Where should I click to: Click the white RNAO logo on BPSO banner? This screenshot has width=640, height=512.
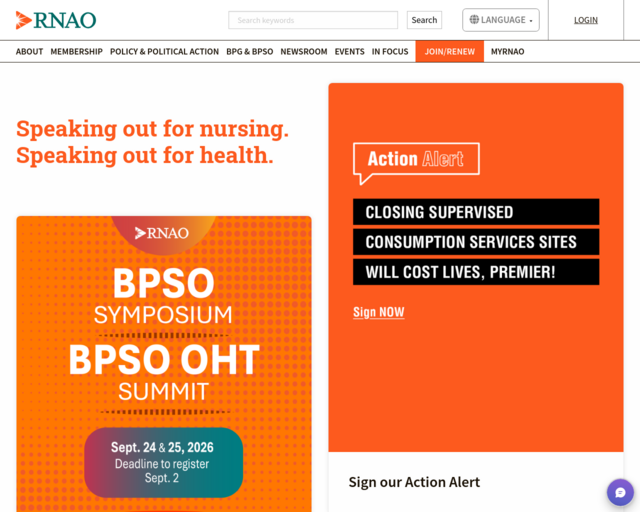click(x=162, y=233)
